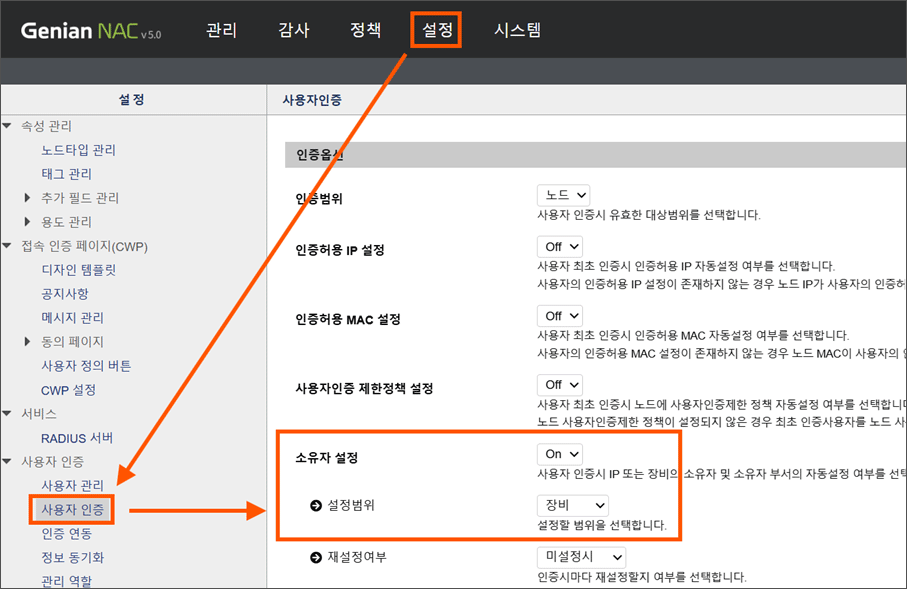
Task: Collapse the 접속 인증 페이지(CWP) section
Action: point(8,246)
